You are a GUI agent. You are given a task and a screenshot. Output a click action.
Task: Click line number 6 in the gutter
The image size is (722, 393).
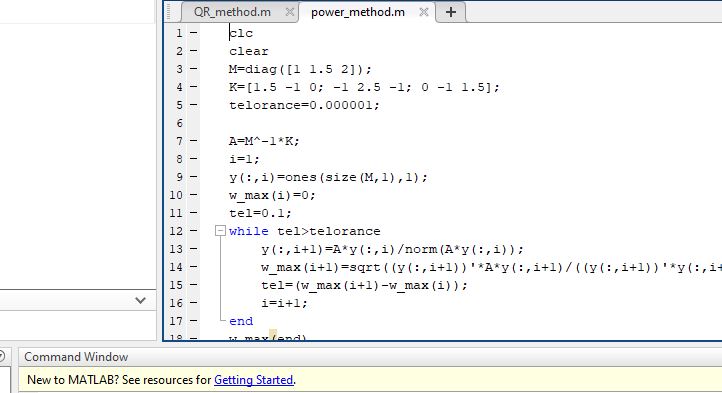coord(179,123)
